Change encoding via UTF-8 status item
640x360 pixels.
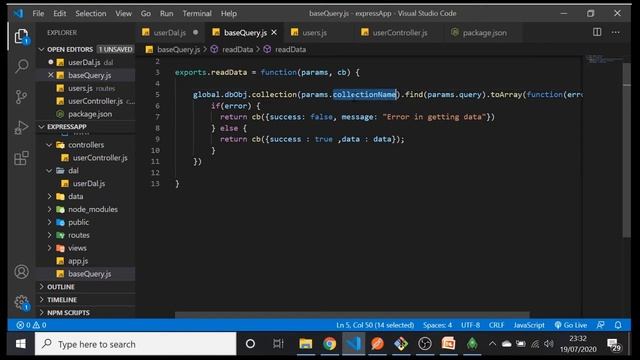470,325
